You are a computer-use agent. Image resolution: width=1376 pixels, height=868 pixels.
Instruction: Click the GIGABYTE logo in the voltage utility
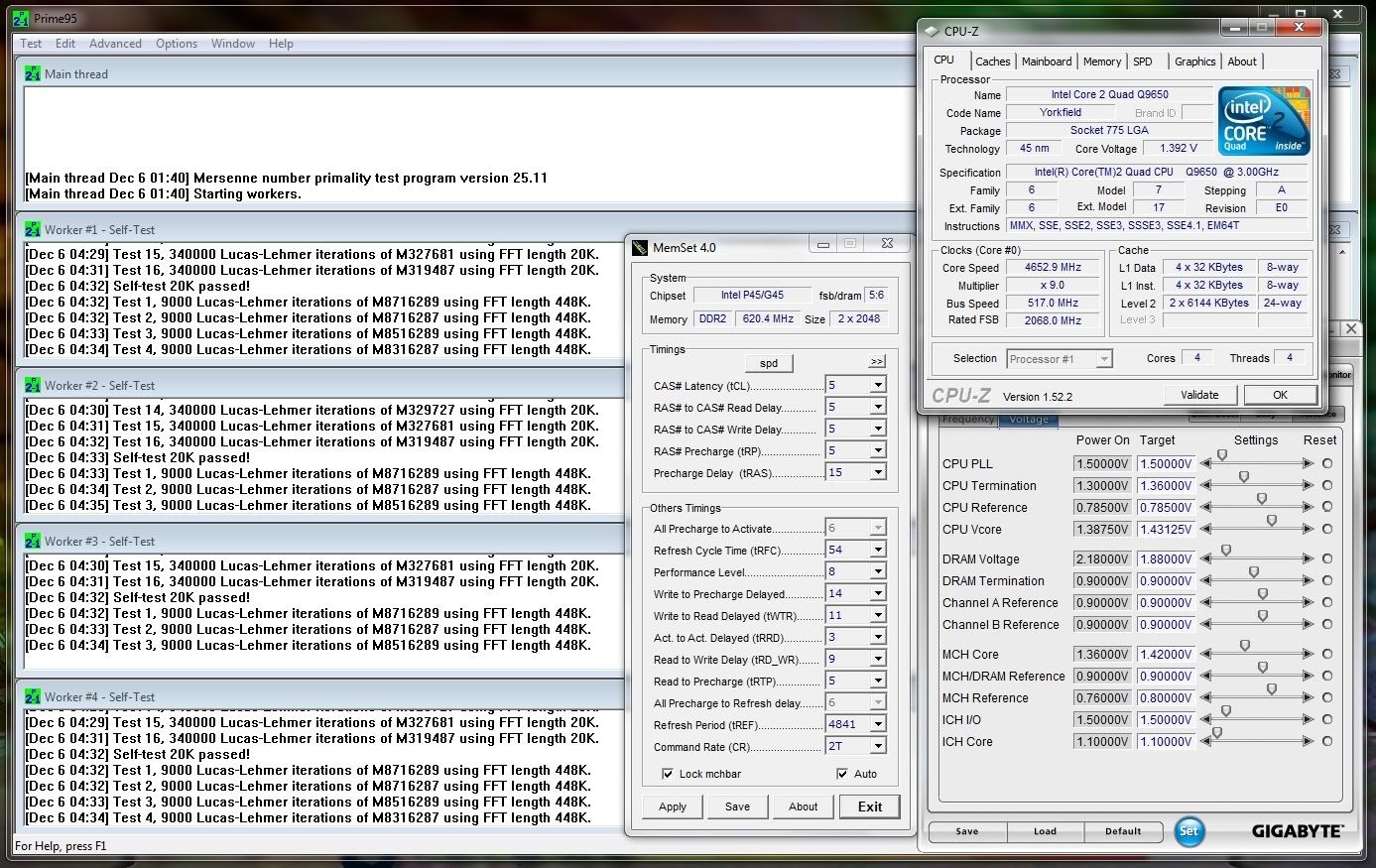(1297, 831)
